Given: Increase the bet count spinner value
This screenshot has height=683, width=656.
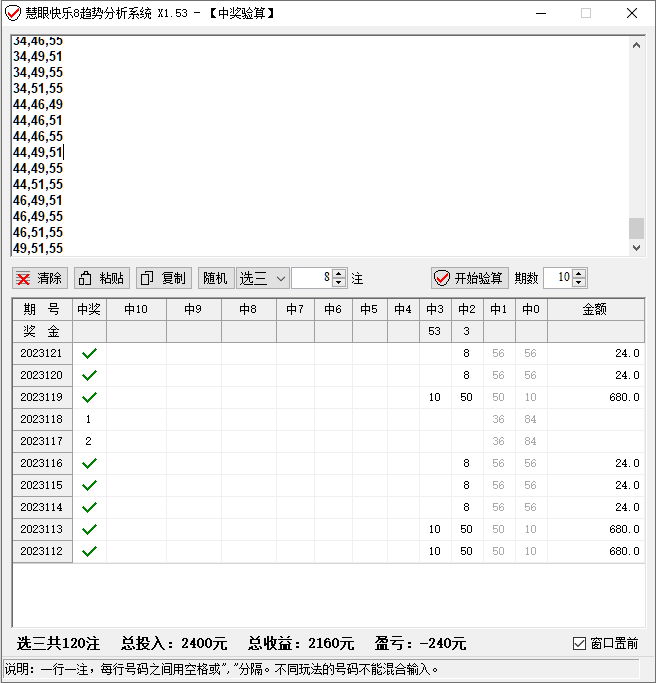Looking at the screenshot, I should (x=339, y=273).
